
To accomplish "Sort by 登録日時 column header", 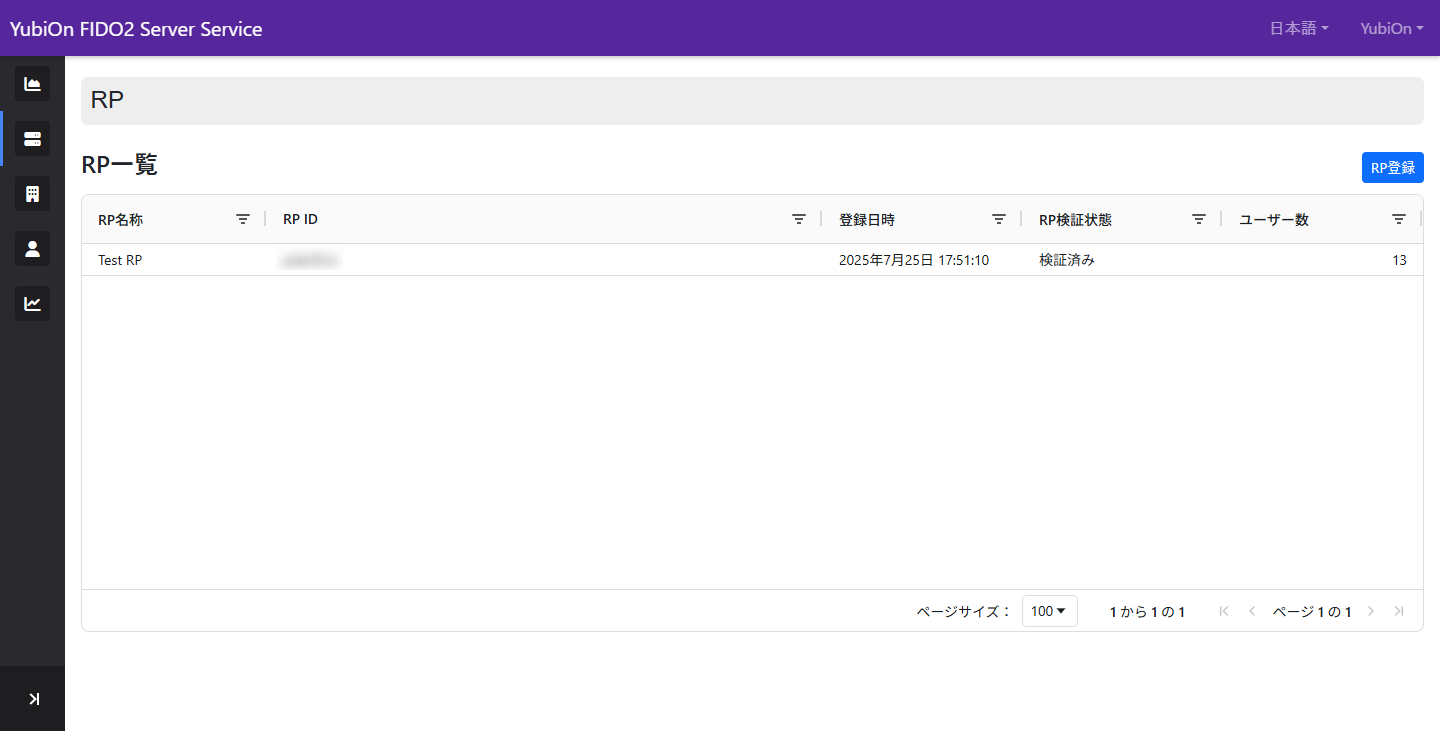I will coord(867,220).
